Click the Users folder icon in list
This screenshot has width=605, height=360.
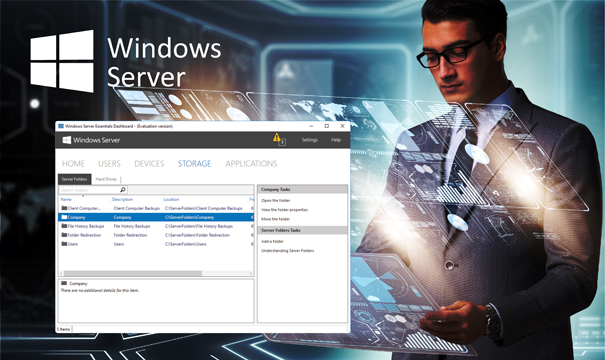(x=64, y=243)
